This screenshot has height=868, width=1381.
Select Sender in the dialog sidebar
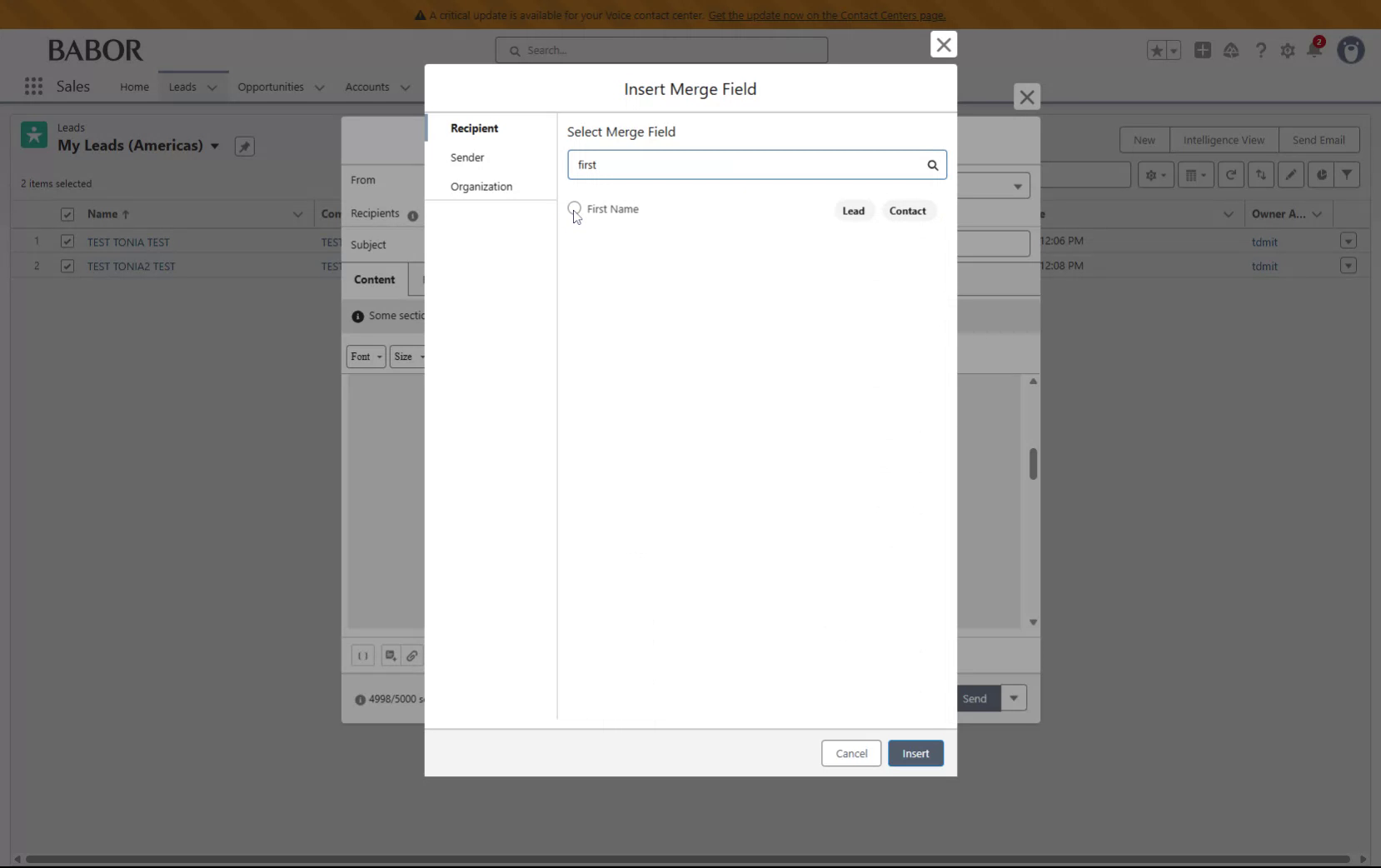468,157
